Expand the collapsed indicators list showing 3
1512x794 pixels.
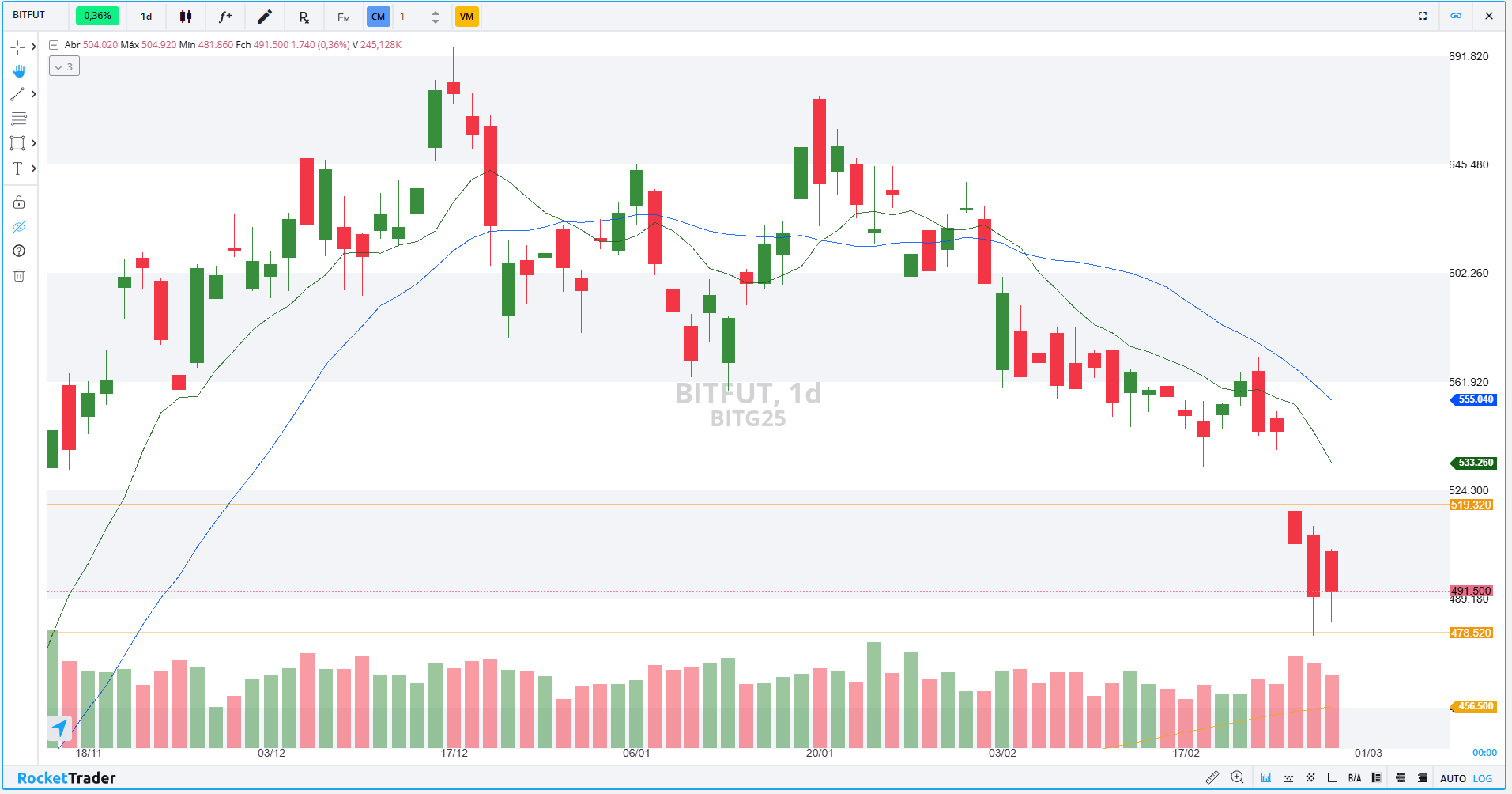[x=64, y=67]
